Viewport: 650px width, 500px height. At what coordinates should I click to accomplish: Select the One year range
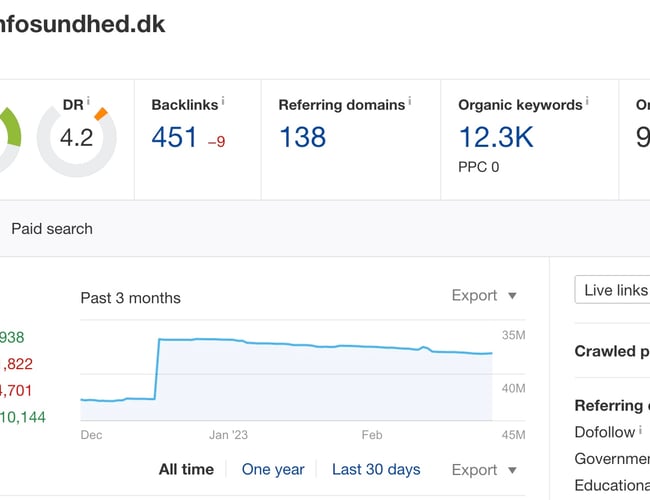point(273,469)
